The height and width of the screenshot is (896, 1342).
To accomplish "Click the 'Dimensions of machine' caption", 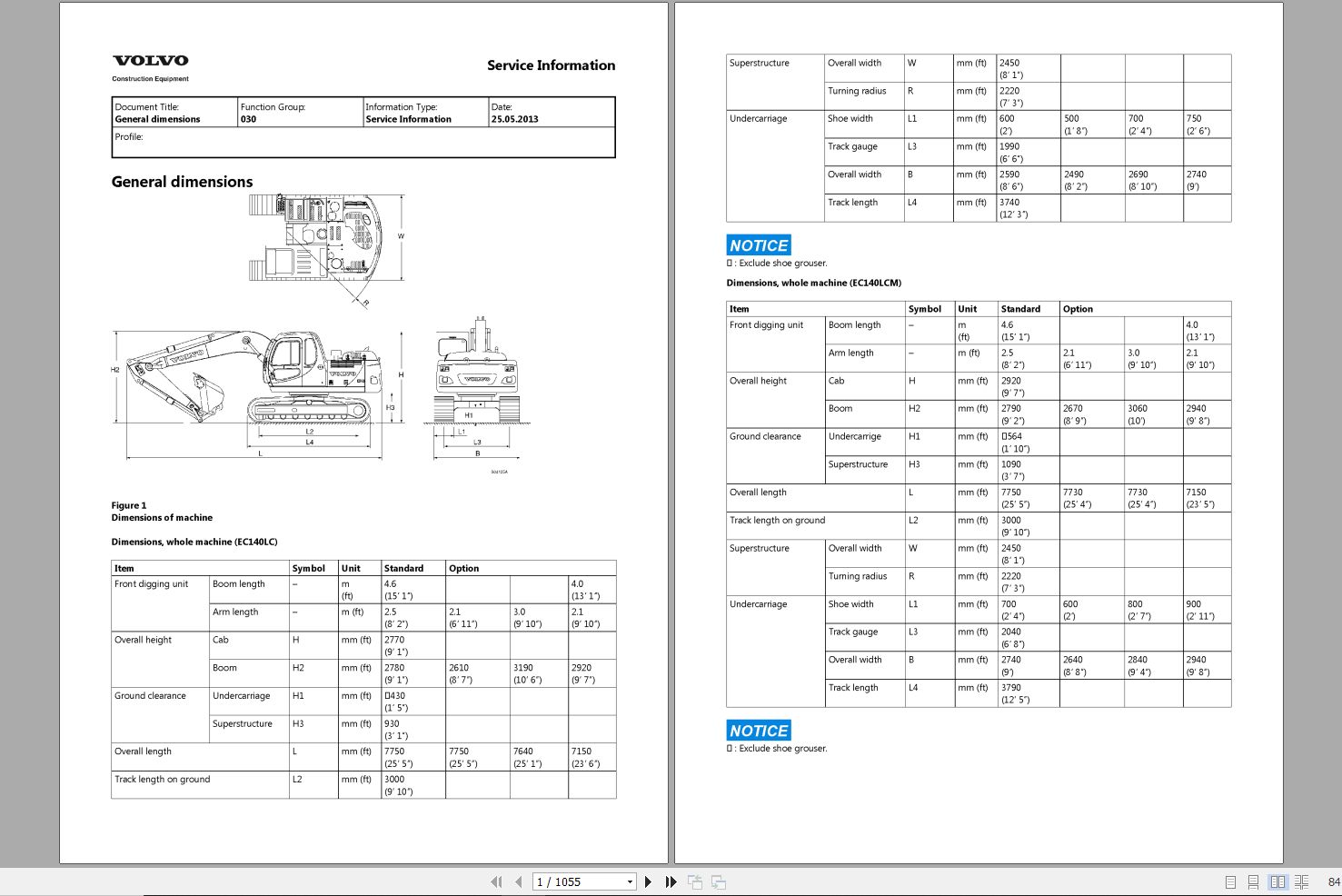I will pyautogui.click(x=162, y=518).
